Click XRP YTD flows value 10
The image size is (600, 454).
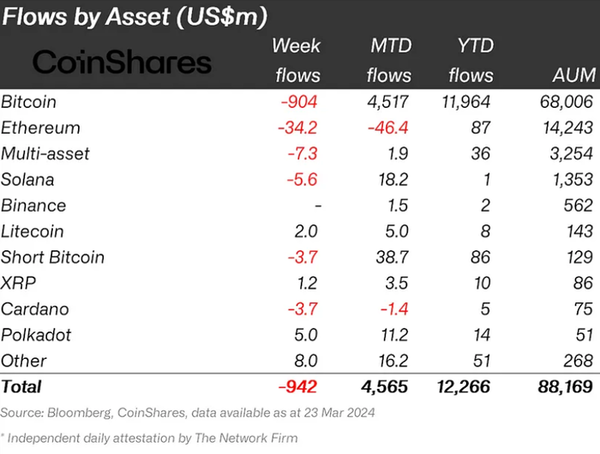(x=482, y=283)
